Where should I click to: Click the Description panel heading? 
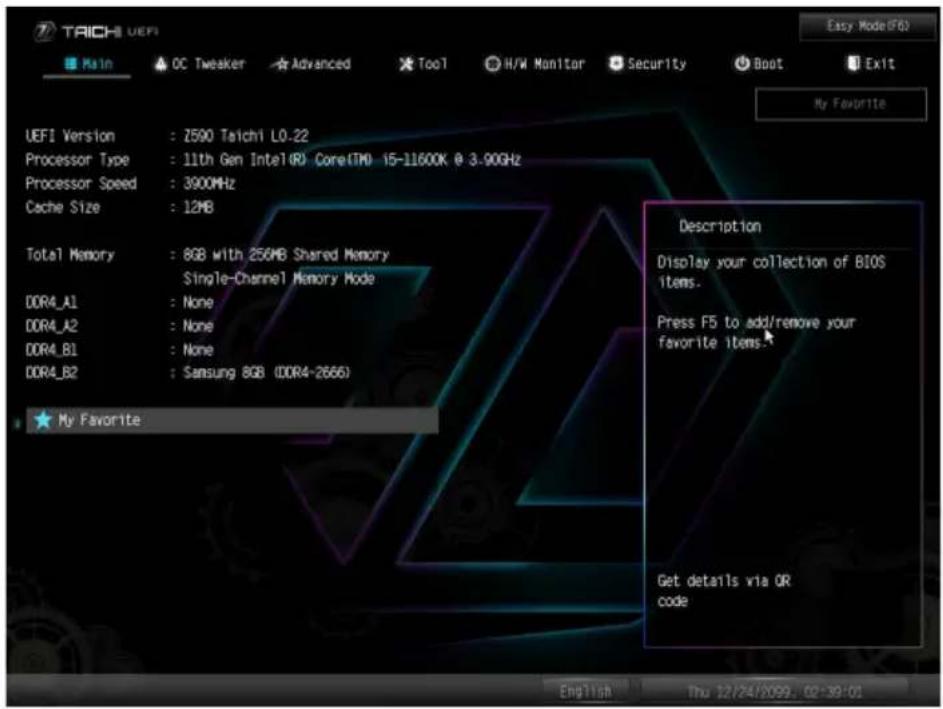click(x=720, y=227)
